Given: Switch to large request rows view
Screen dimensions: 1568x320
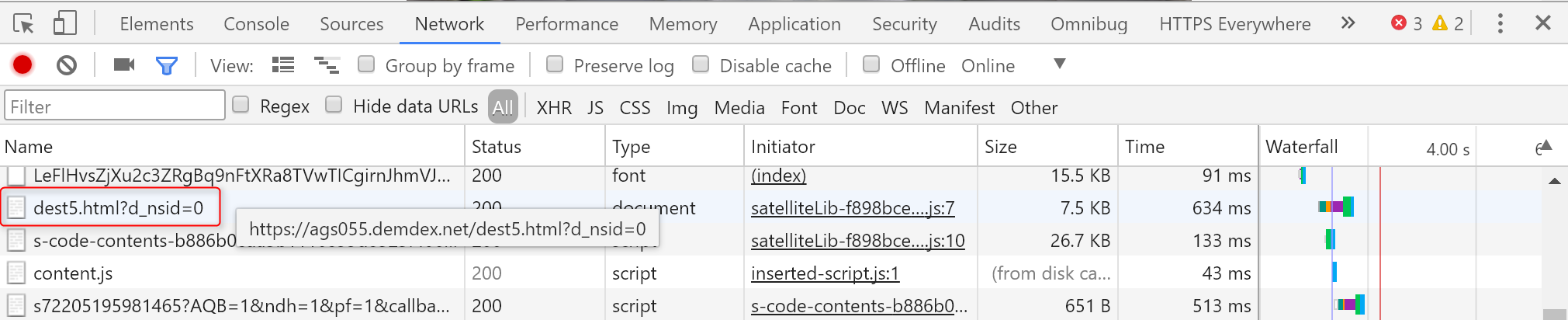Looking at the screenshot, I should coord(283,65).
